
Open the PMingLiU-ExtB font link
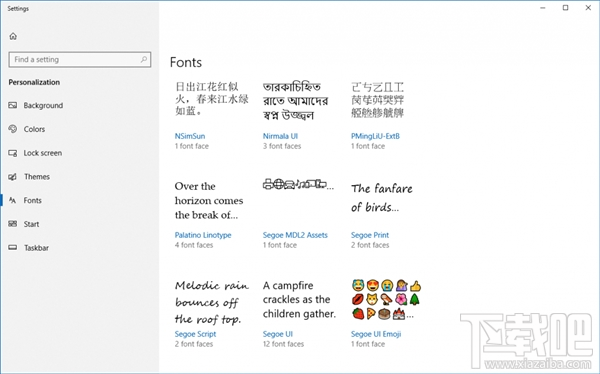375,136
